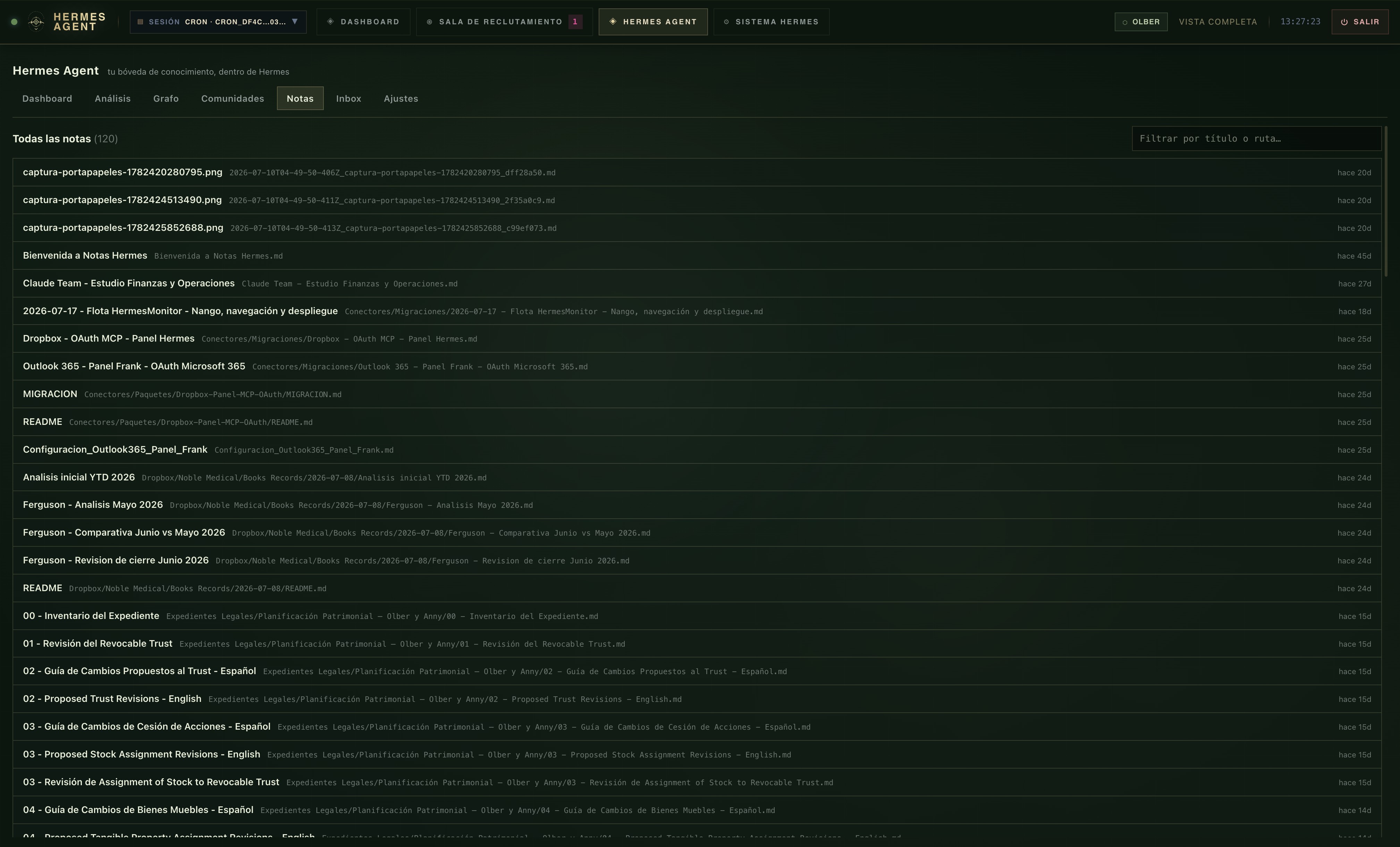Image resolution: width=1400 pixels, height=847 pixels.
Task: Click the Hermes Agent logo icon
Action: pyautogui.click(x=36, y=22)
